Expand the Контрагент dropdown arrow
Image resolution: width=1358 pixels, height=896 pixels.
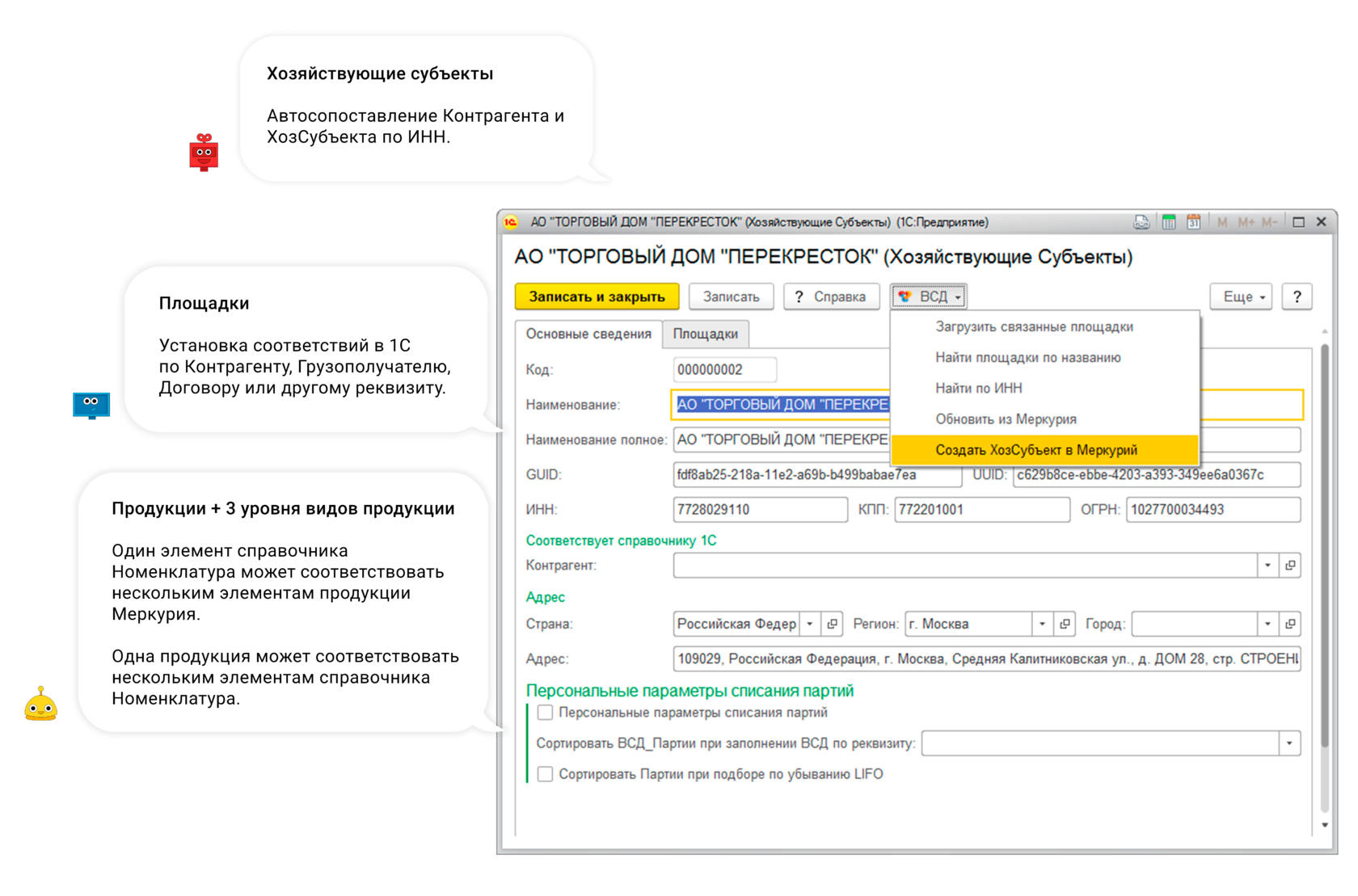(1267, 566)
